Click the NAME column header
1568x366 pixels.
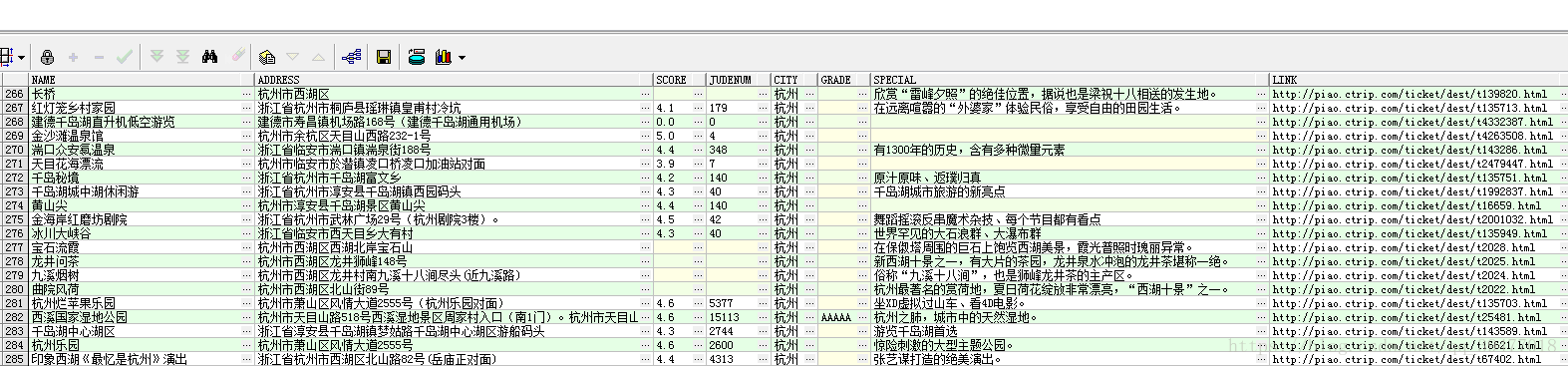point(141,80)
